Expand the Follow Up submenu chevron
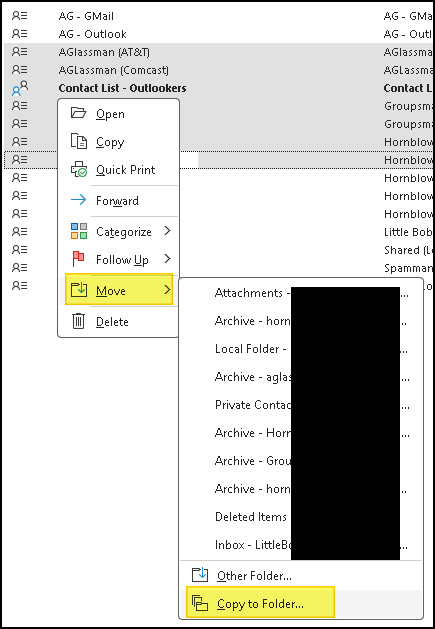The height and width of the screenshot is (629, 435). click(167, 259)
